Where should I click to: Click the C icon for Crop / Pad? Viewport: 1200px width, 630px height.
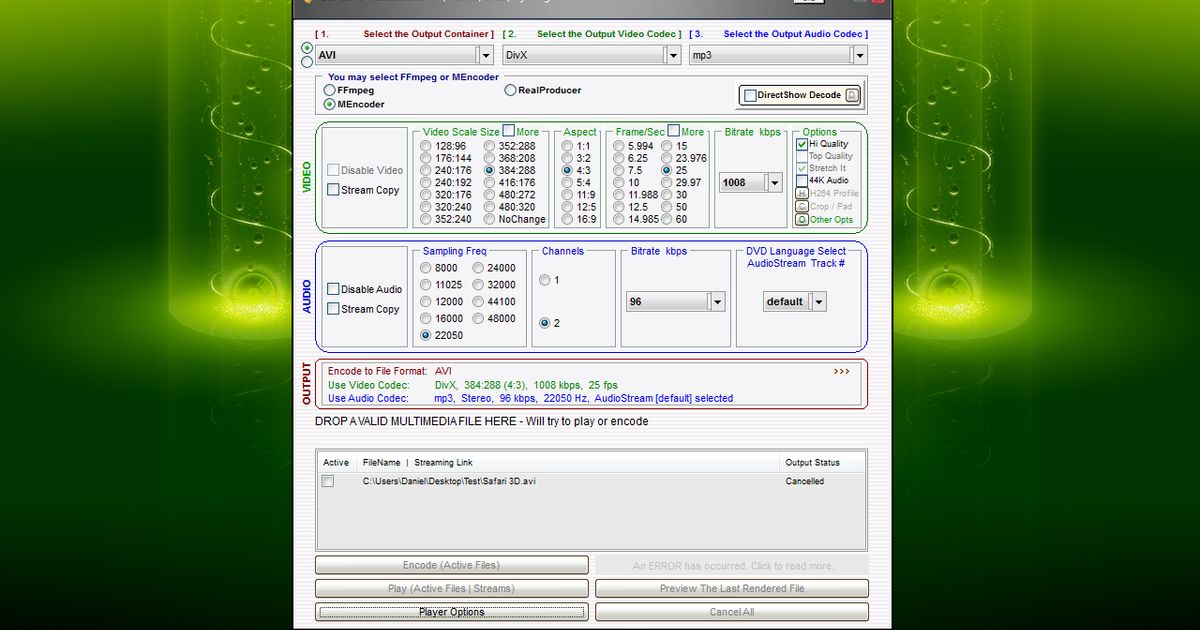coord(802,207)
